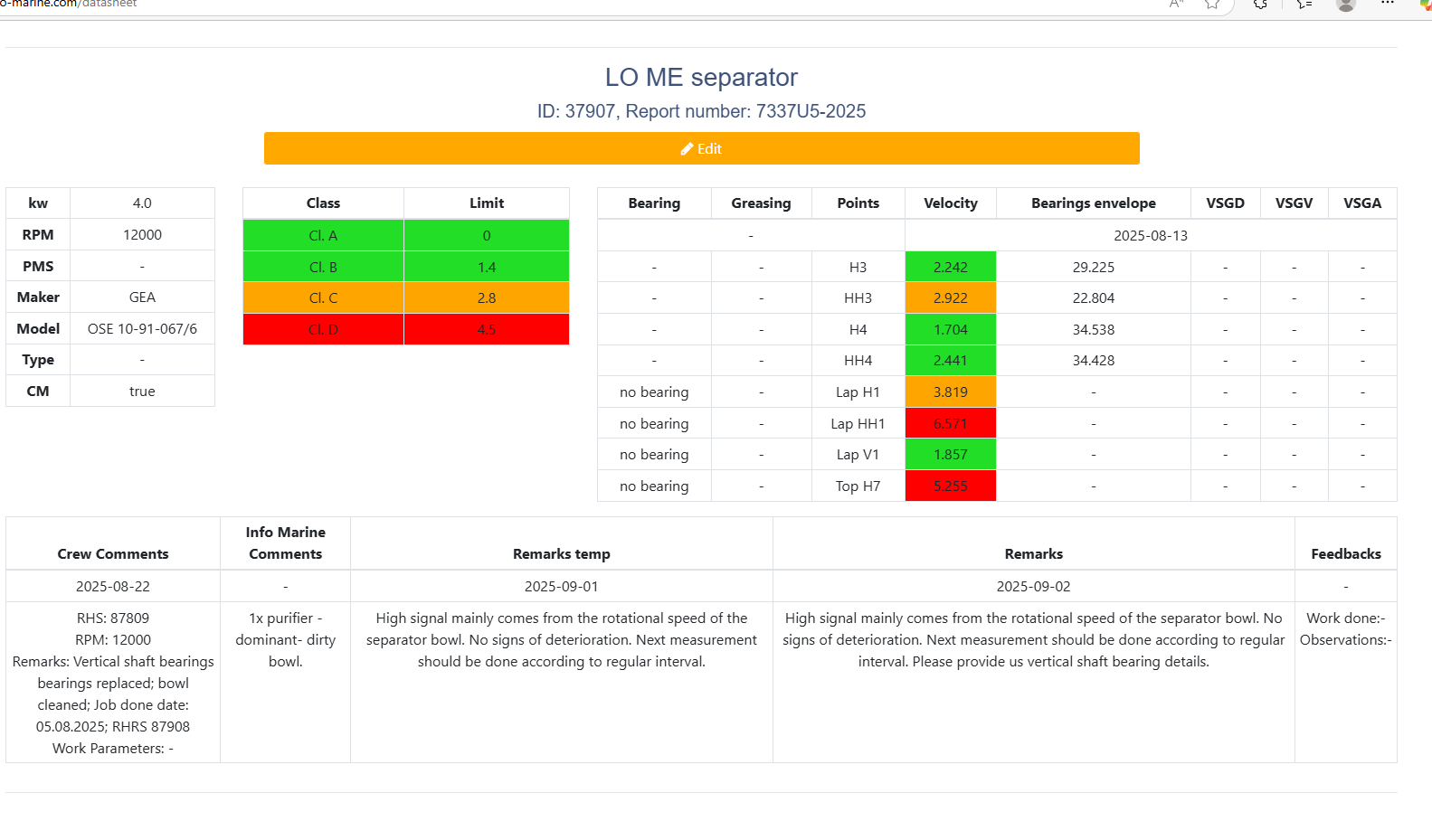
Task: Click the green Cl. A class cell
Action: 323,235
